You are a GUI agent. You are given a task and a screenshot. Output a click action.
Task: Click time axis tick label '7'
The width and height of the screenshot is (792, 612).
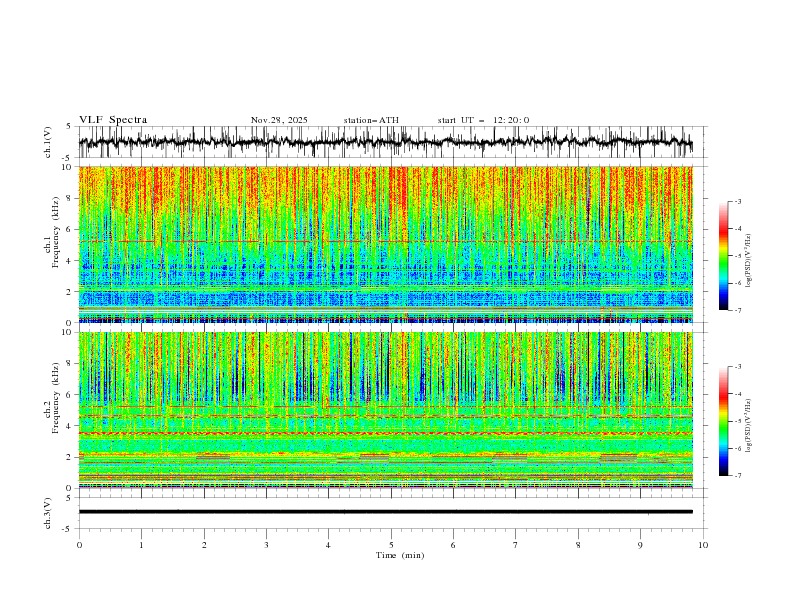click(516, 545)
